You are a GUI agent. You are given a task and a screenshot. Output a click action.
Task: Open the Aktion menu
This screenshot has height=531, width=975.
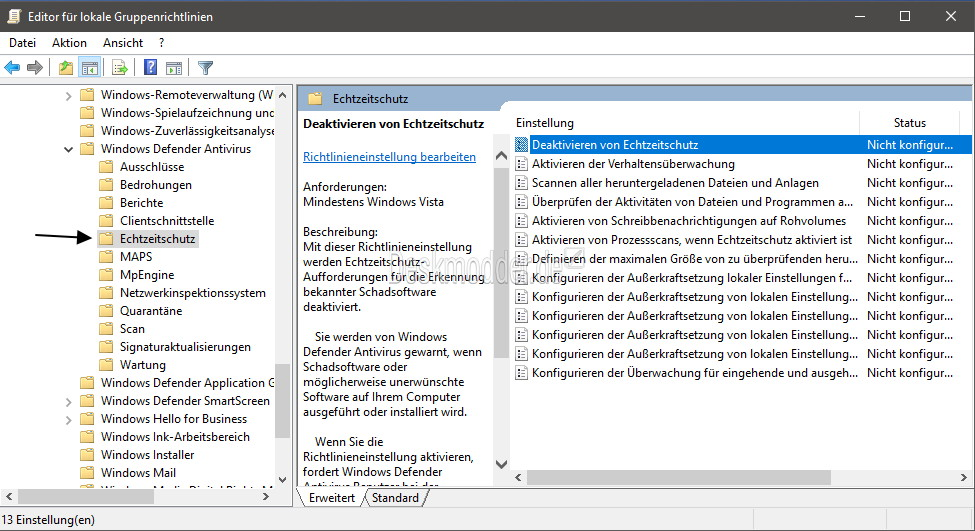pyautogui.click(x=69, y=43)
